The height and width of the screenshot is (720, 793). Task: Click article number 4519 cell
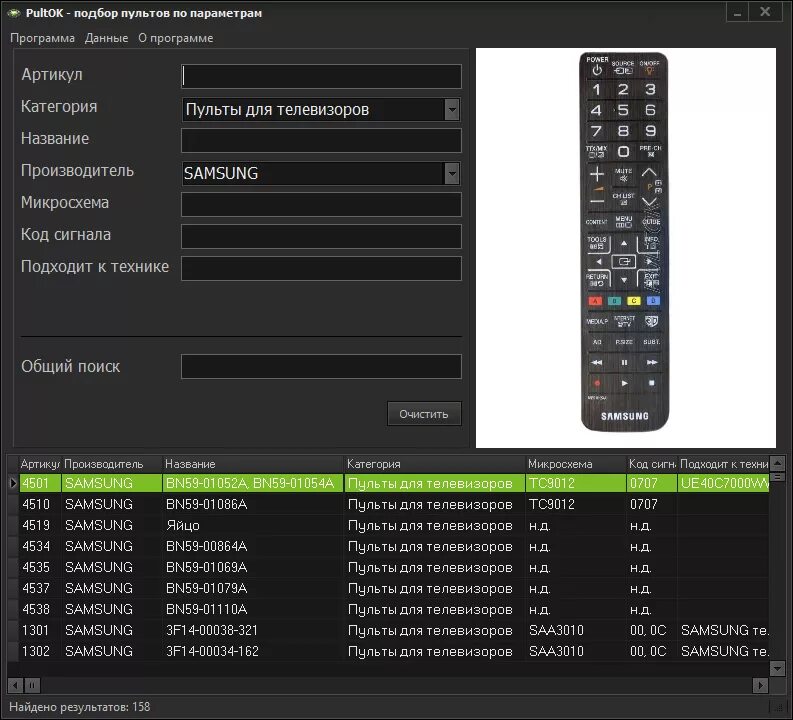click(x=39, y=525)
